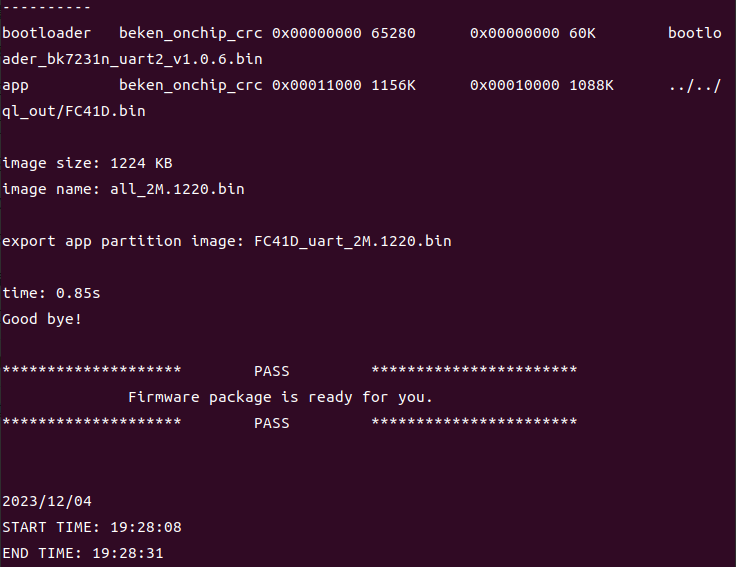Click the 1156K value in the app row

pos(393,85)
